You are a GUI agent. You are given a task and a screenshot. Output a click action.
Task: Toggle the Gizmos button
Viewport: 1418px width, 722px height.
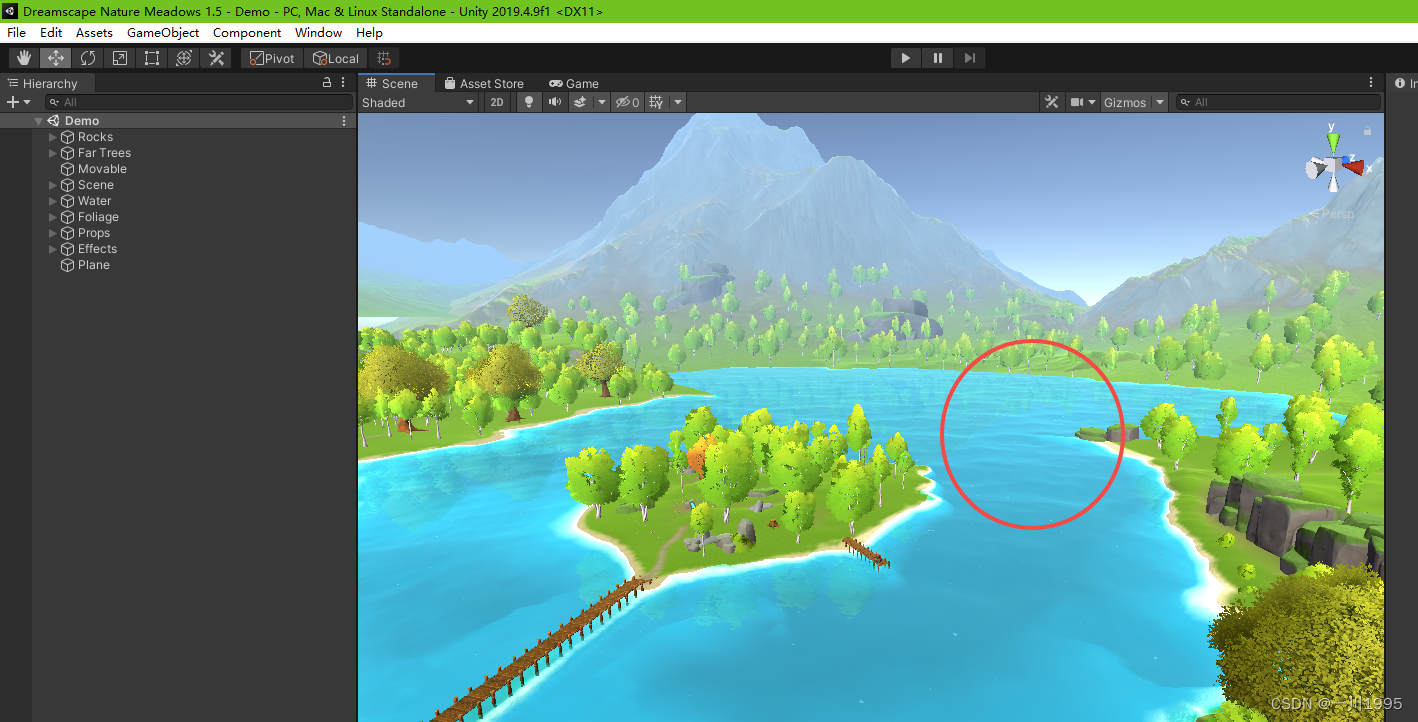pyautogui.click(x=1125, y=102)
